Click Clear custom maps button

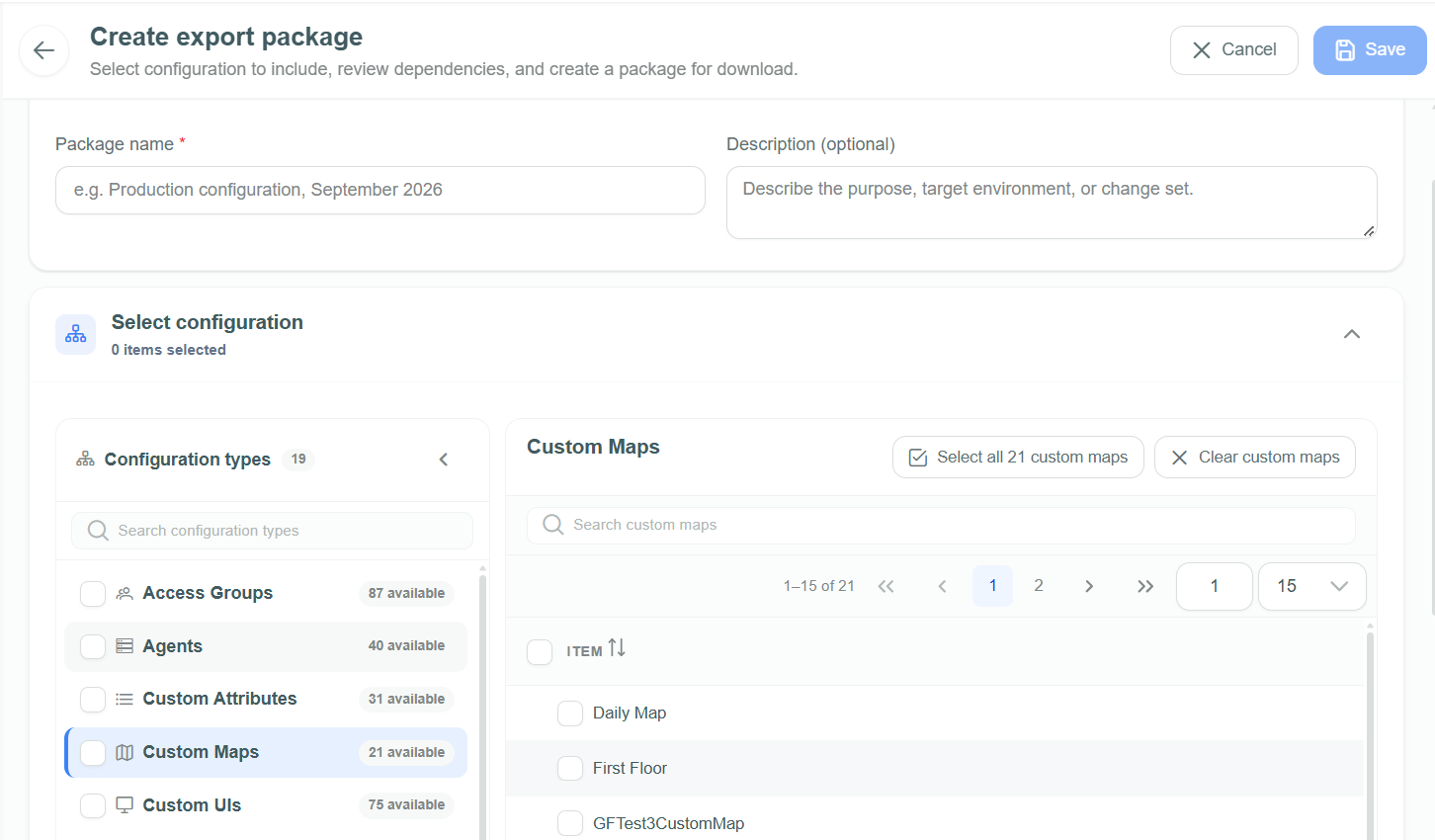click(1255, 458)
